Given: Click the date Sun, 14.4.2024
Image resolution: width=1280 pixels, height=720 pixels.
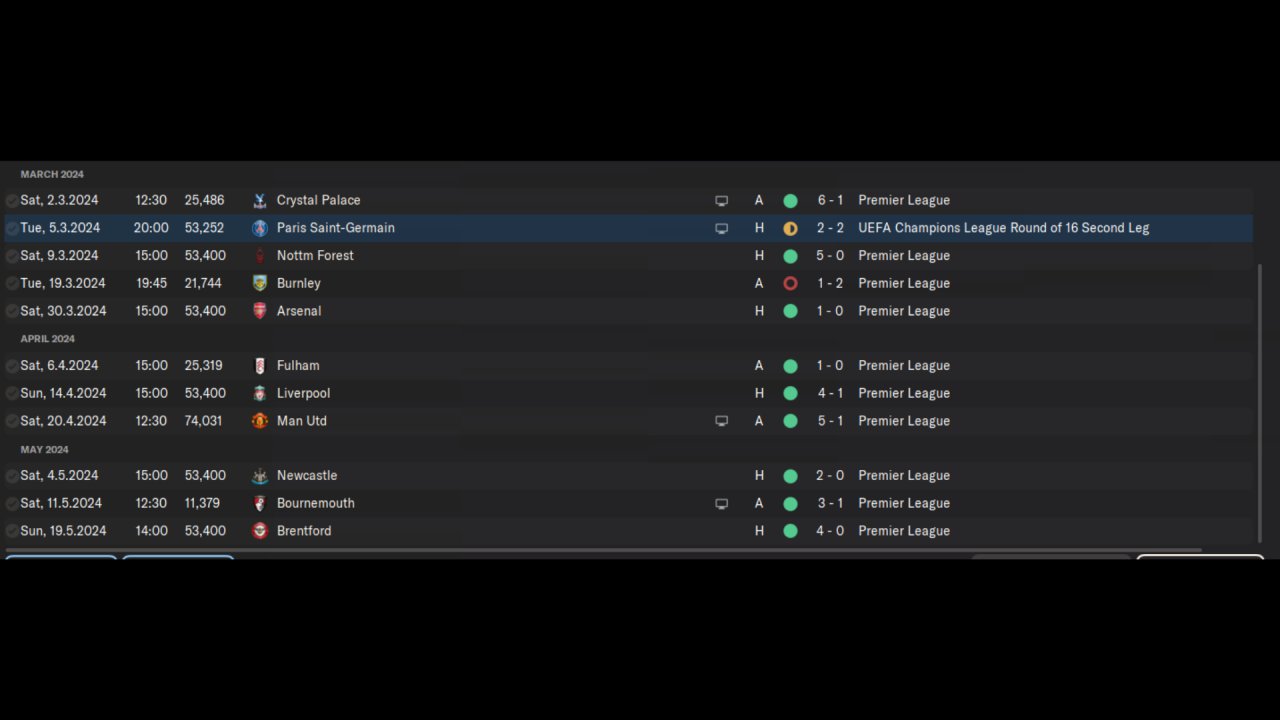Looking at the screenshot, I should pyautogui.click(x=63, y=393).
